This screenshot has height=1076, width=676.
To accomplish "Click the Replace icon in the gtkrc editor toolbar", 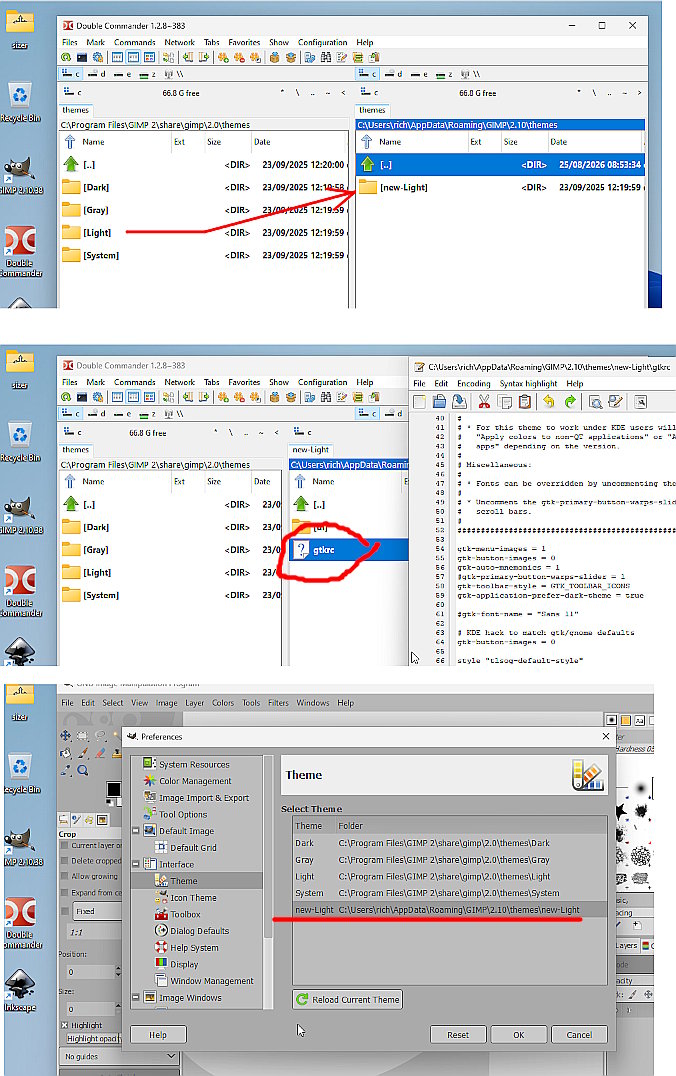I will click(x=615, y=401).
